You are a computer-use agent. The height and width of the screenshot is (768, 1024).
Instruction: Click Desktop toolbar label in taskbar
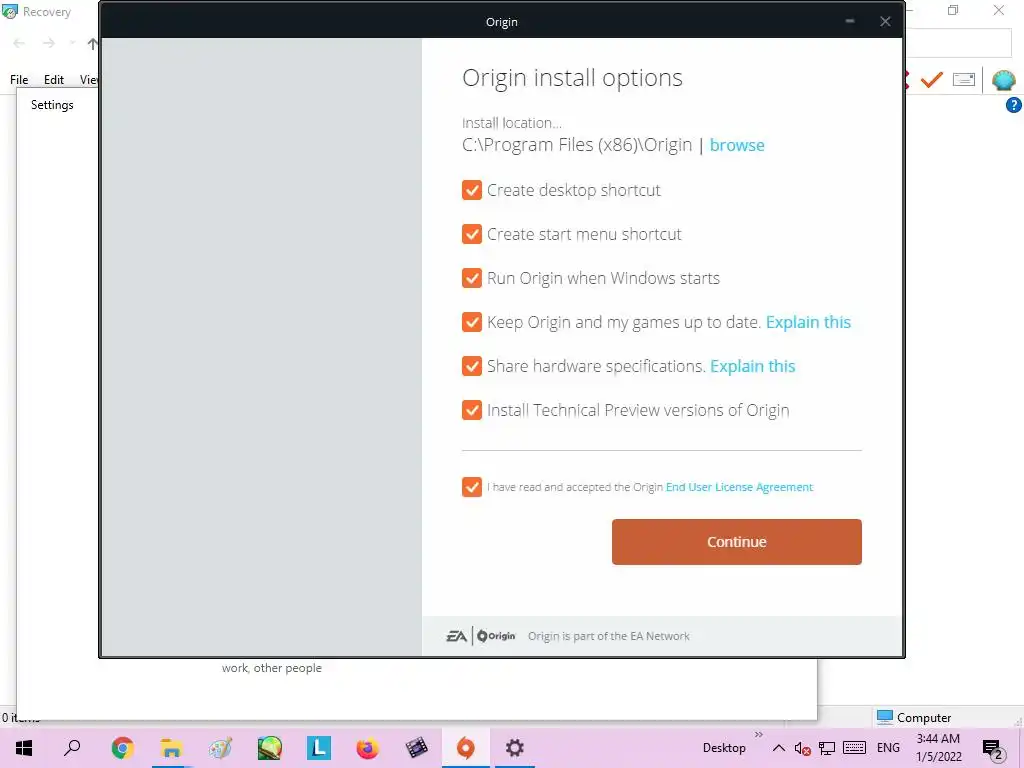[724, 748]
